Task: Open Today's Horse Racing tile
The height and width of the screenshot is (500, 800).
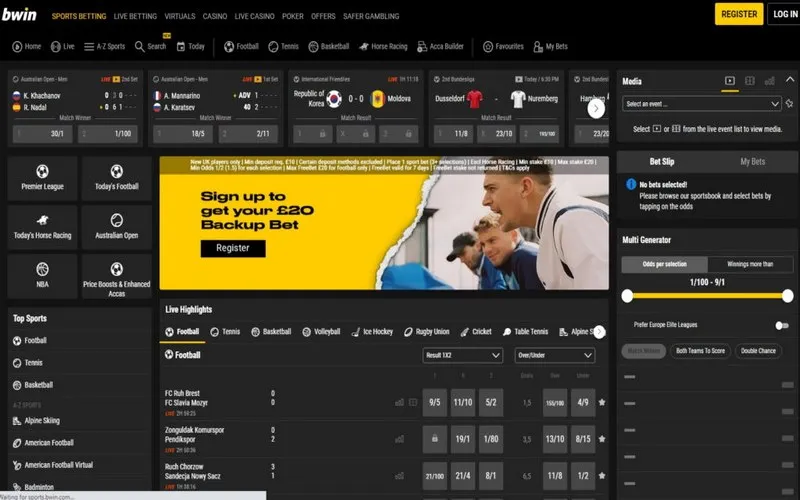Action: coord(42,227)
